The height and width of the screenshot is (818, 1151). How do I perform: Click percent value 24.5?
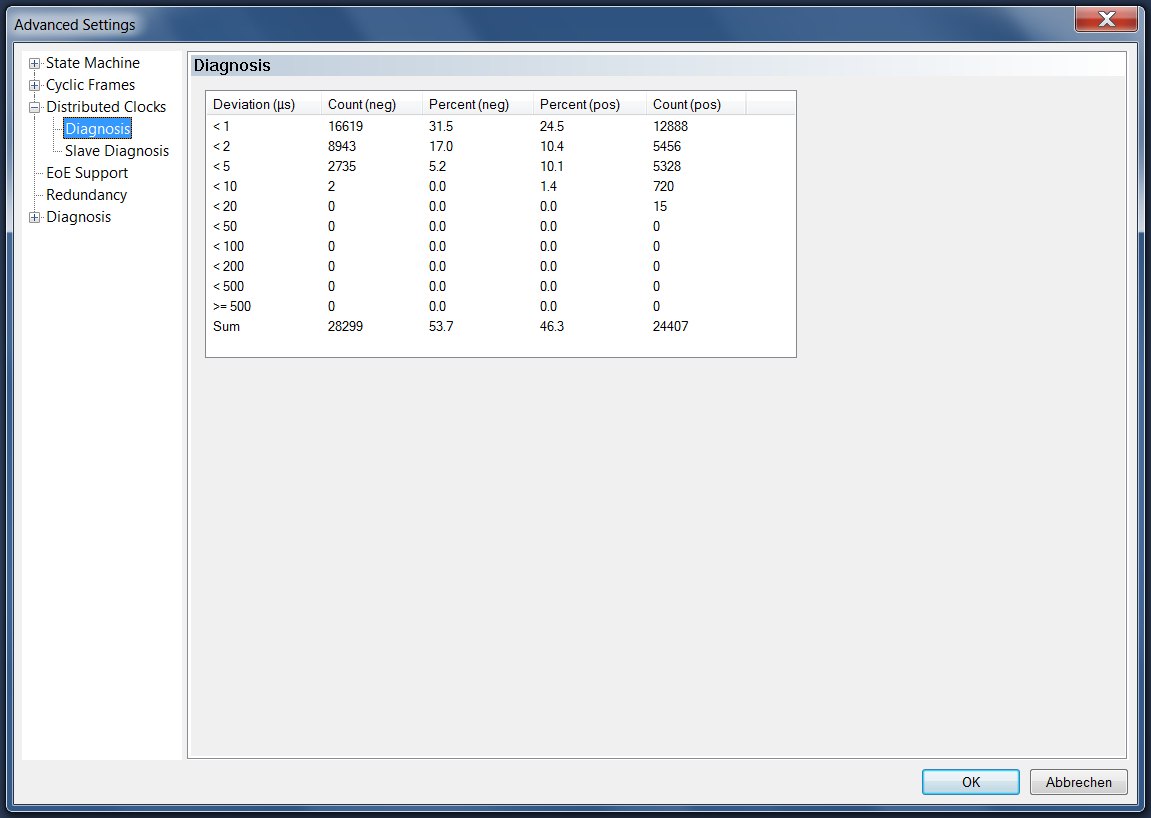(x=552, y=126)
